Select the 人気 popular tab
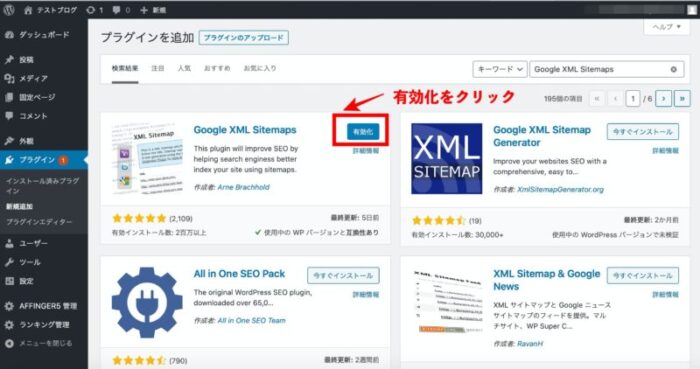Viewport: 700px width, 369px height. 184,68
